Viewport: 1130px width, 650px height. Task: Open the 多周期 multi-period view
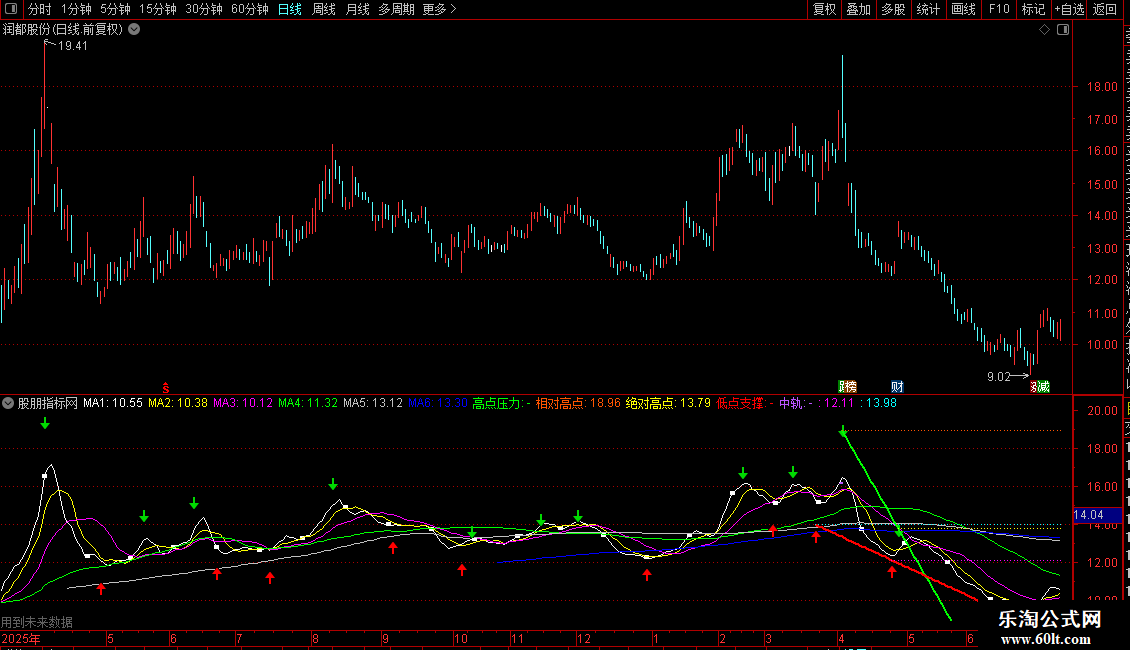(396, 9)
